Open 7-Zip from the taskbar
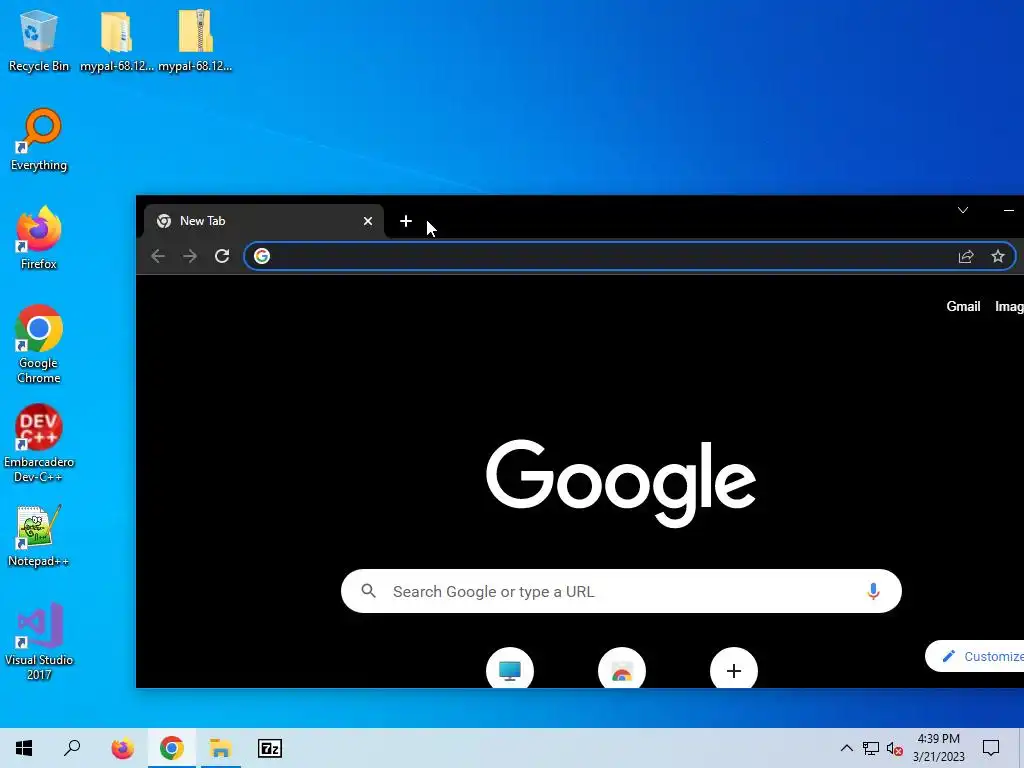 (x=270, y=748)
